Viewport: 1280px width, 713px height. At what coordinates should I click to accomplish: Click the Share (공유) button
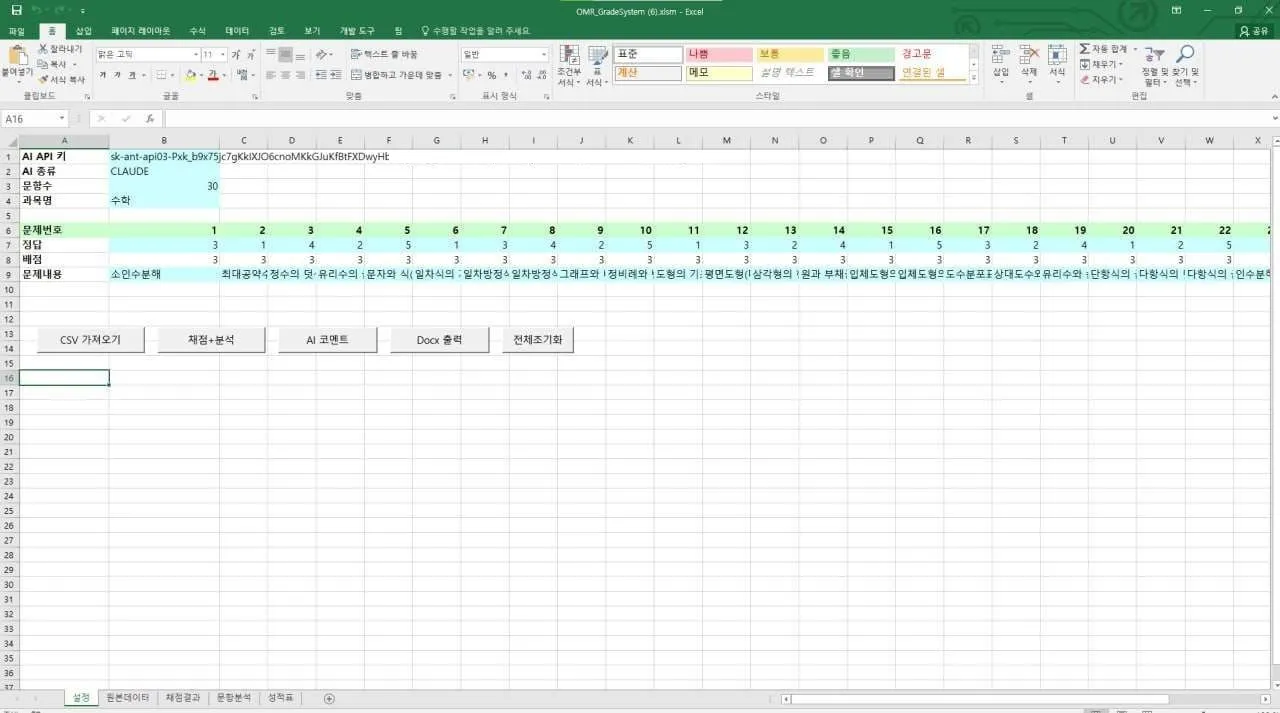pyautogui.click(x=1254, y=31)
